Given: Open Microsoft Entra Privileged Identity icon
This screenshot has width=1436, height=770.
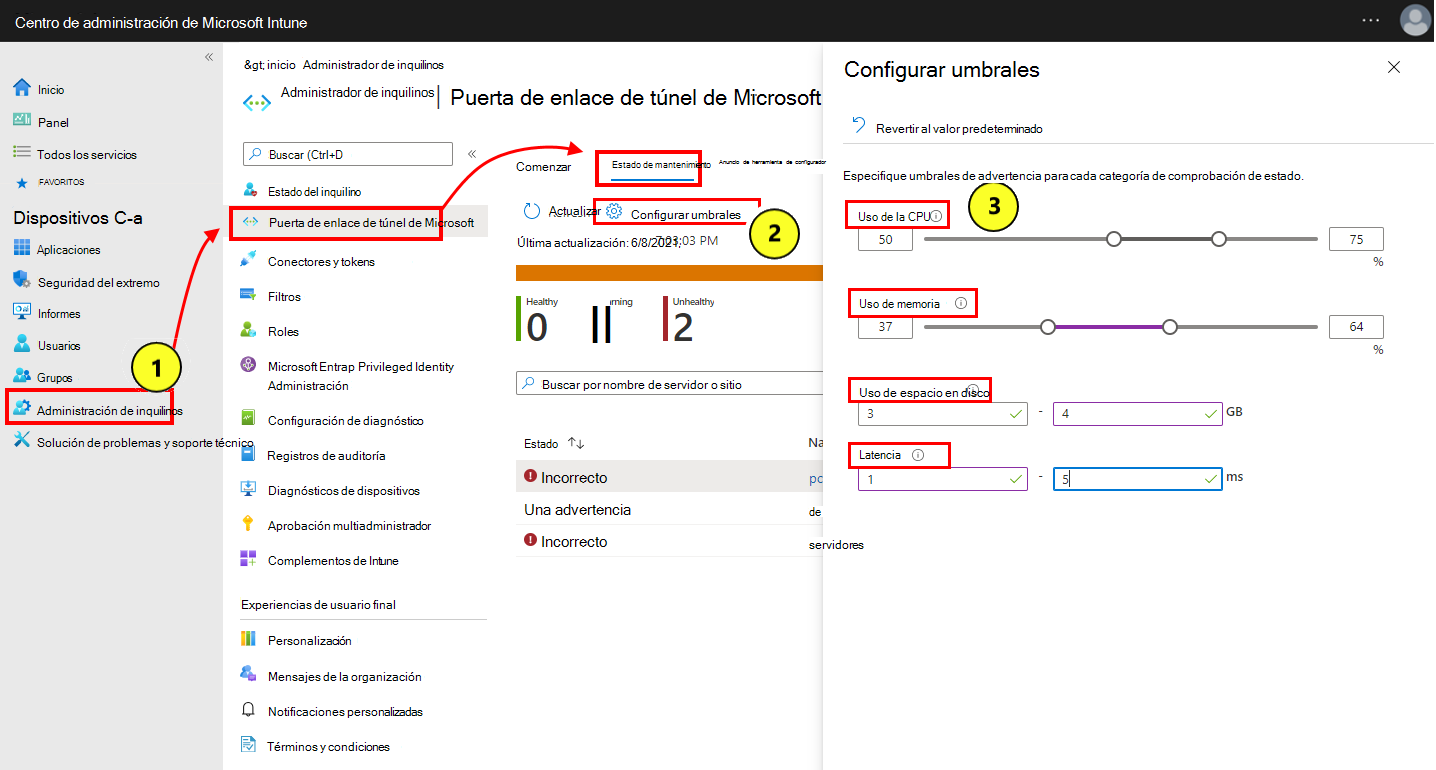Looking at the screenshot, I should [x=249, y=366].
